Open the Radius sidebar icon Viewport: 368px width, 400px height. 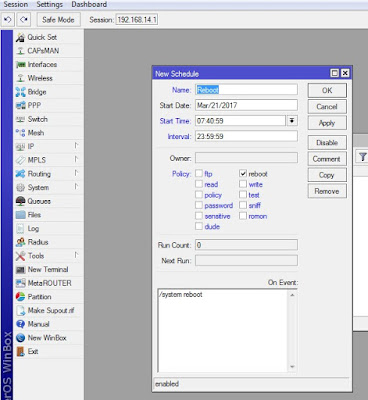(x=20, y=242)
